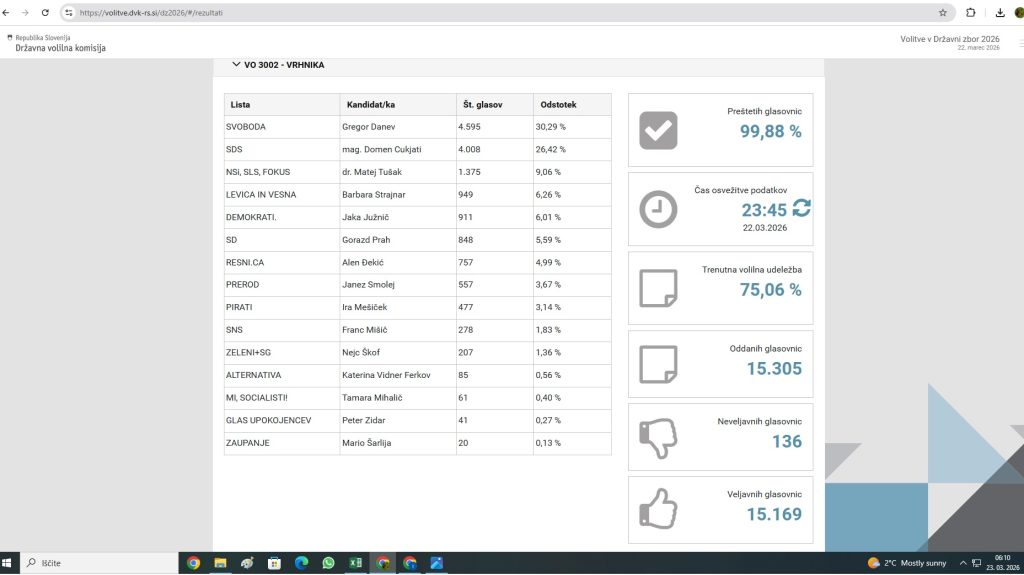Screen dimensions: 1024x575
Task: Open File Explorer from the taskbar
Action: pos(220,563)
